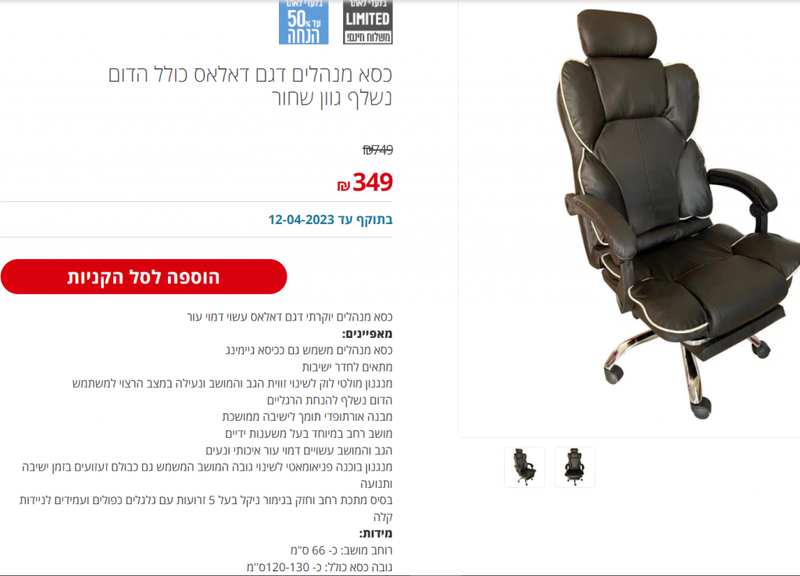Click the product title heading
This screenshot has width=800, height=576.
(250, 86)
